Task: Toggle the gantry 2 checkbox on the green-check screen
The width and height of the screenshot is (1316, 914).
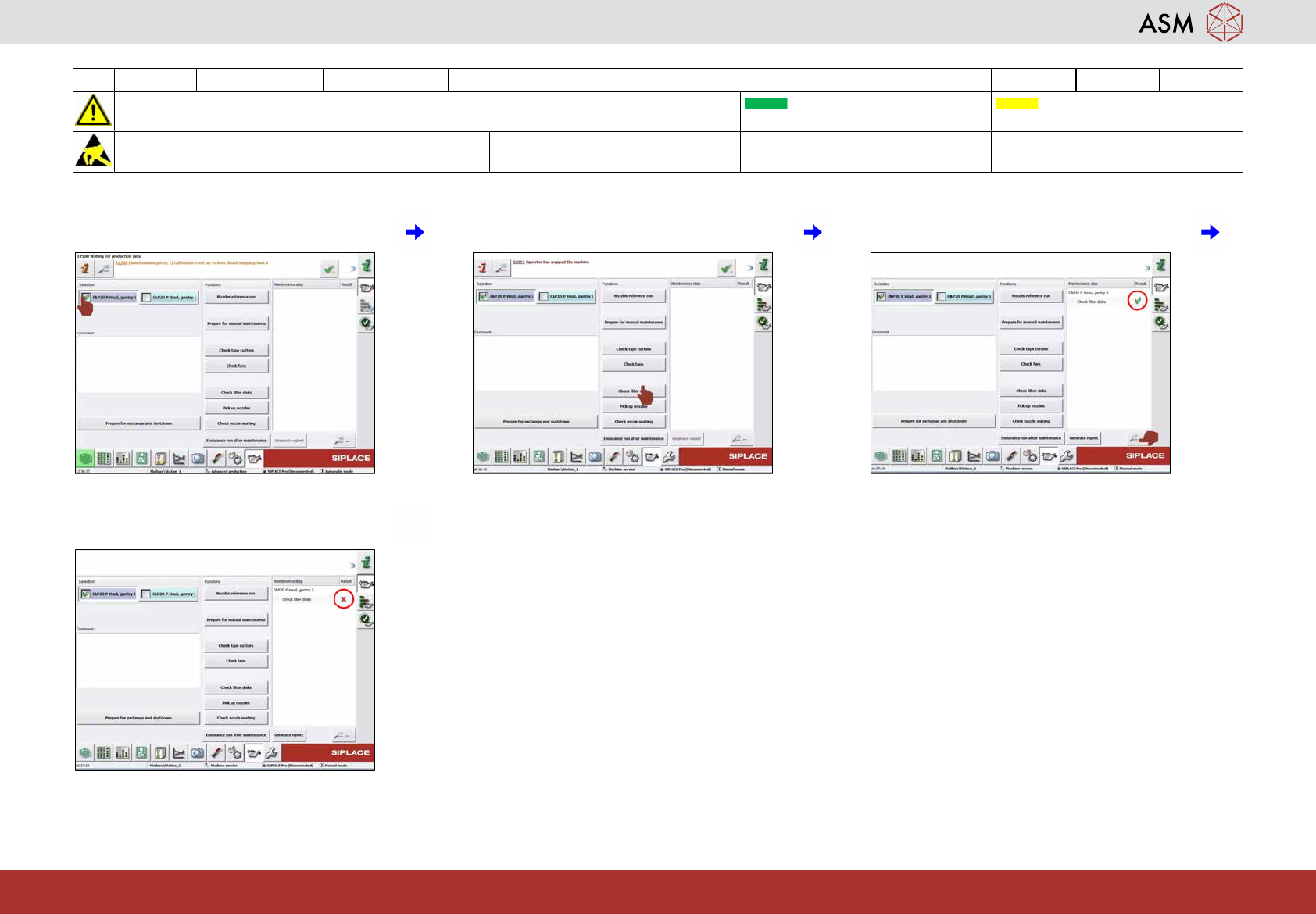Action: (881, 296)
